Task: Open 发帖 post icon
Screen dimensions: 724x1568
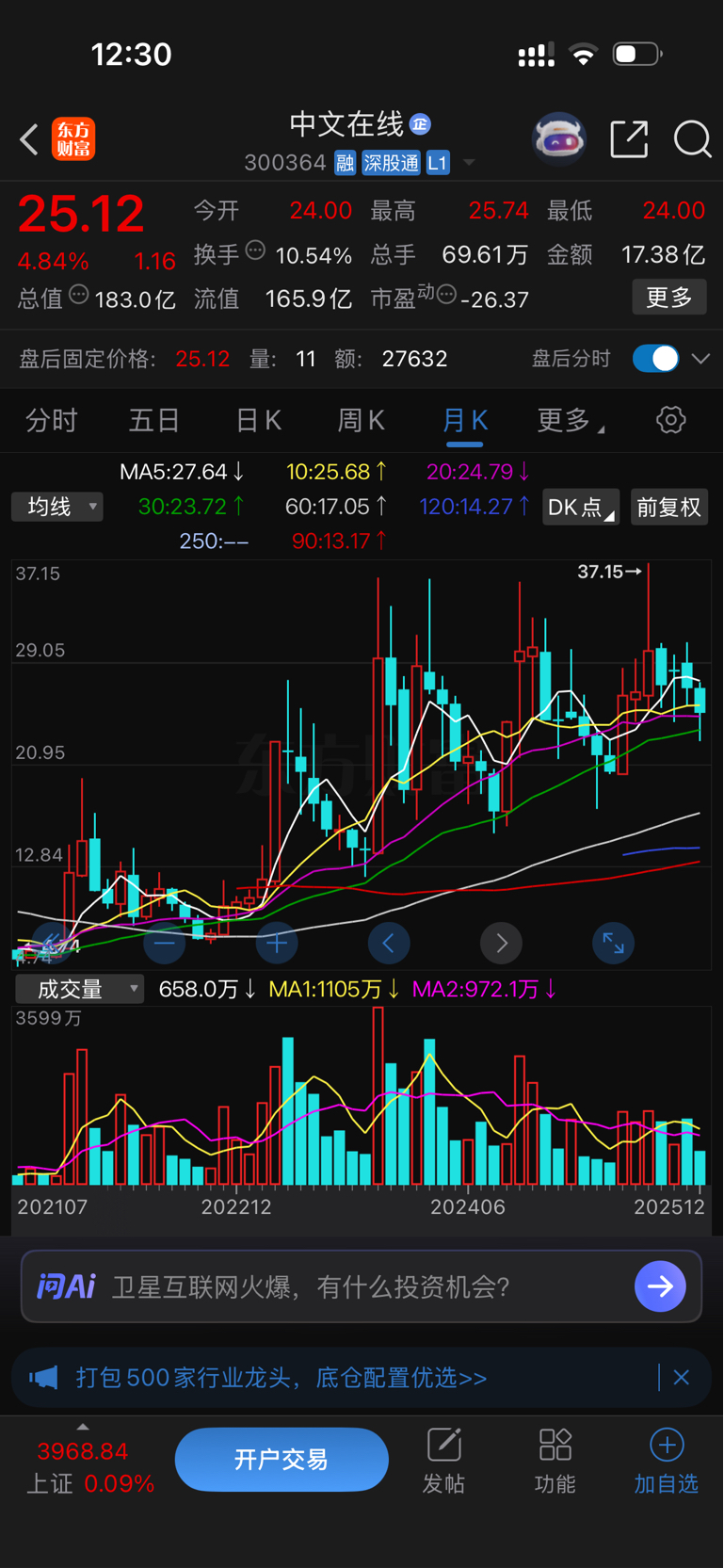Action: (x=443, y=1461)
